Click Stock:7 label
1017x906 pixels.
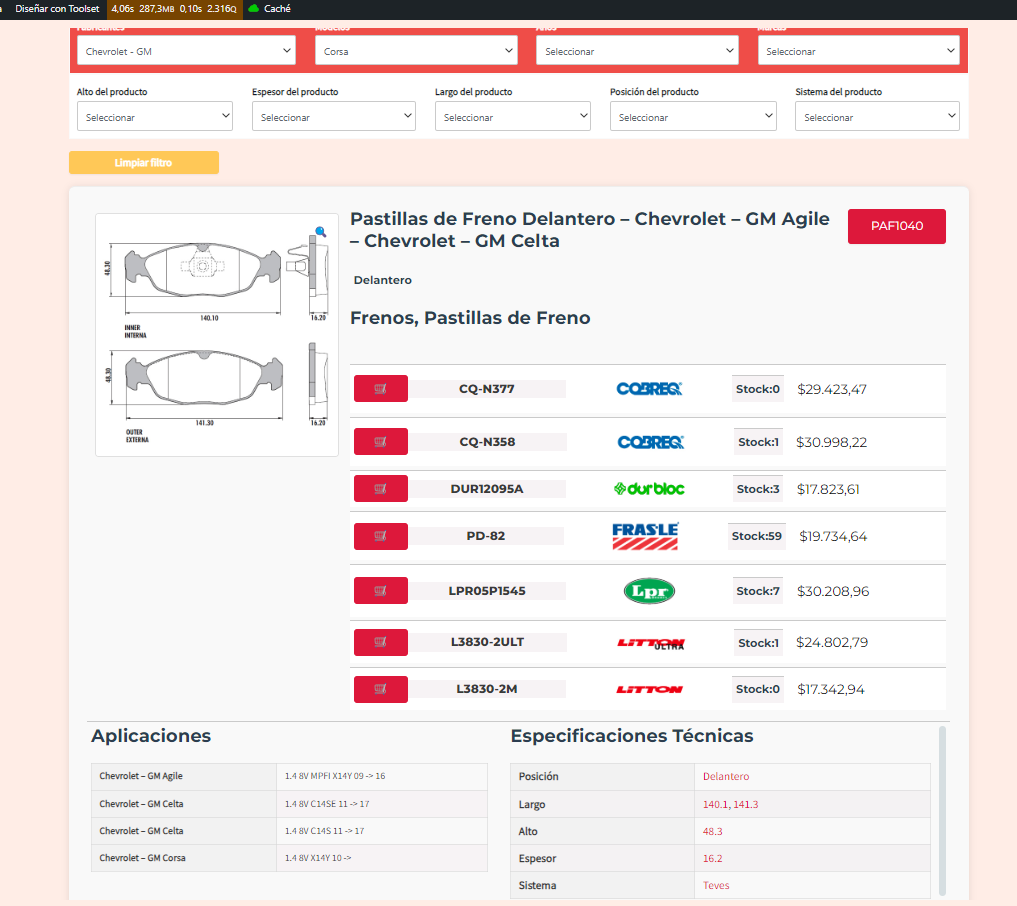coord(758,591)
